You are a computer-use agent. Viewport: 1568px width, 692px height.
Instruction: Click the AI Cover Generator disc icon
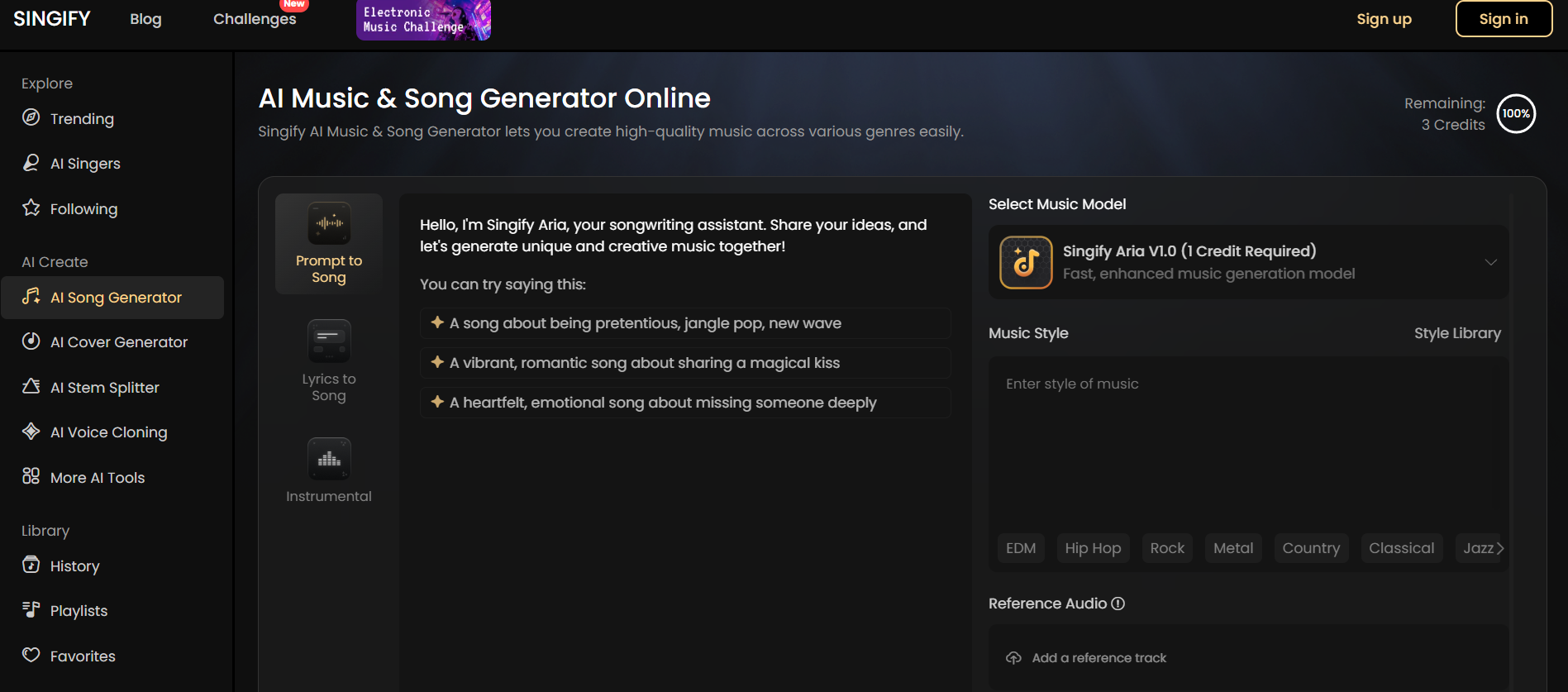pyautogui.click(x=31, y=341)
